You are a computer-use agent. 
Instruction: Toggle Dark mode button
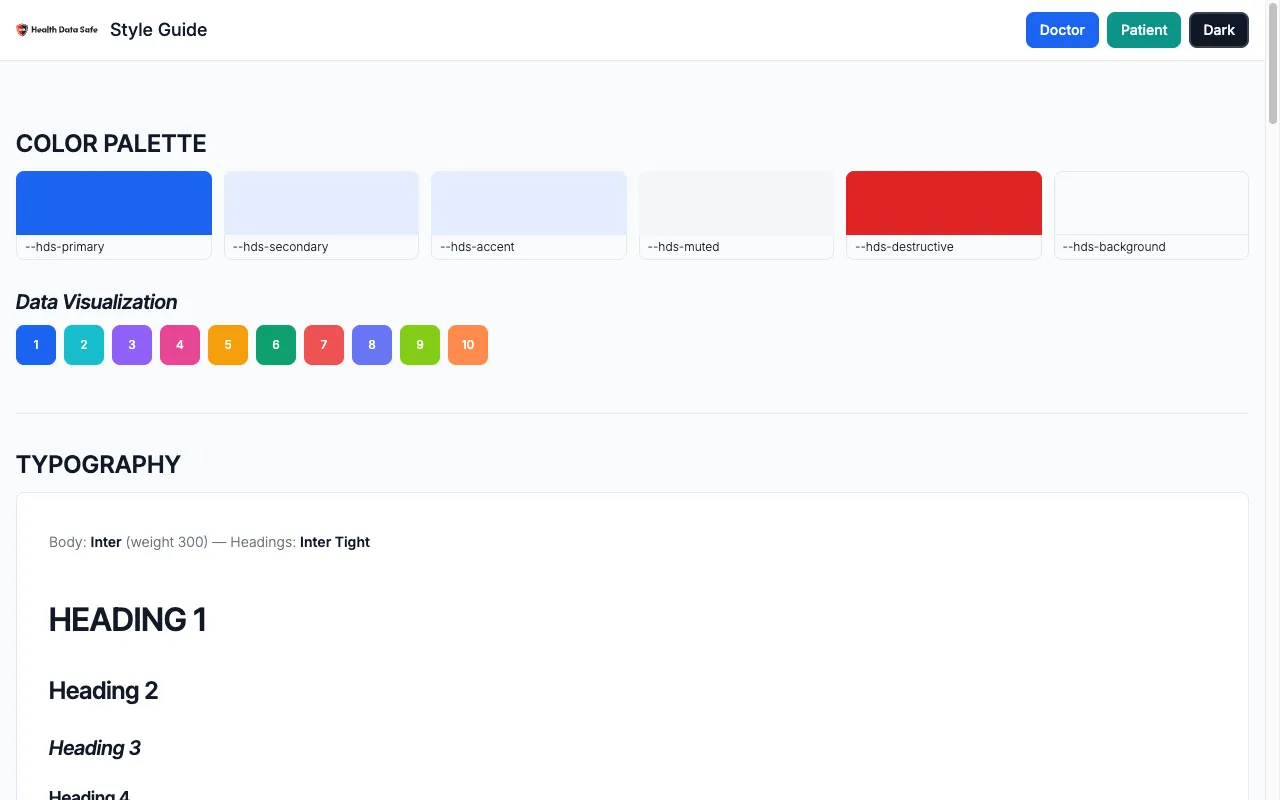click(1218, 30)
